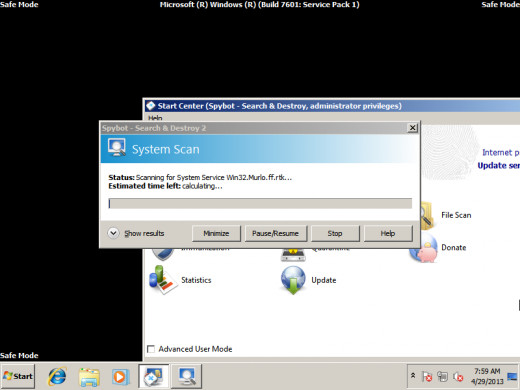Screen dimensions: 520x390
Task: Close the Spybot System Scan dialog
Action: click(412, 128)
